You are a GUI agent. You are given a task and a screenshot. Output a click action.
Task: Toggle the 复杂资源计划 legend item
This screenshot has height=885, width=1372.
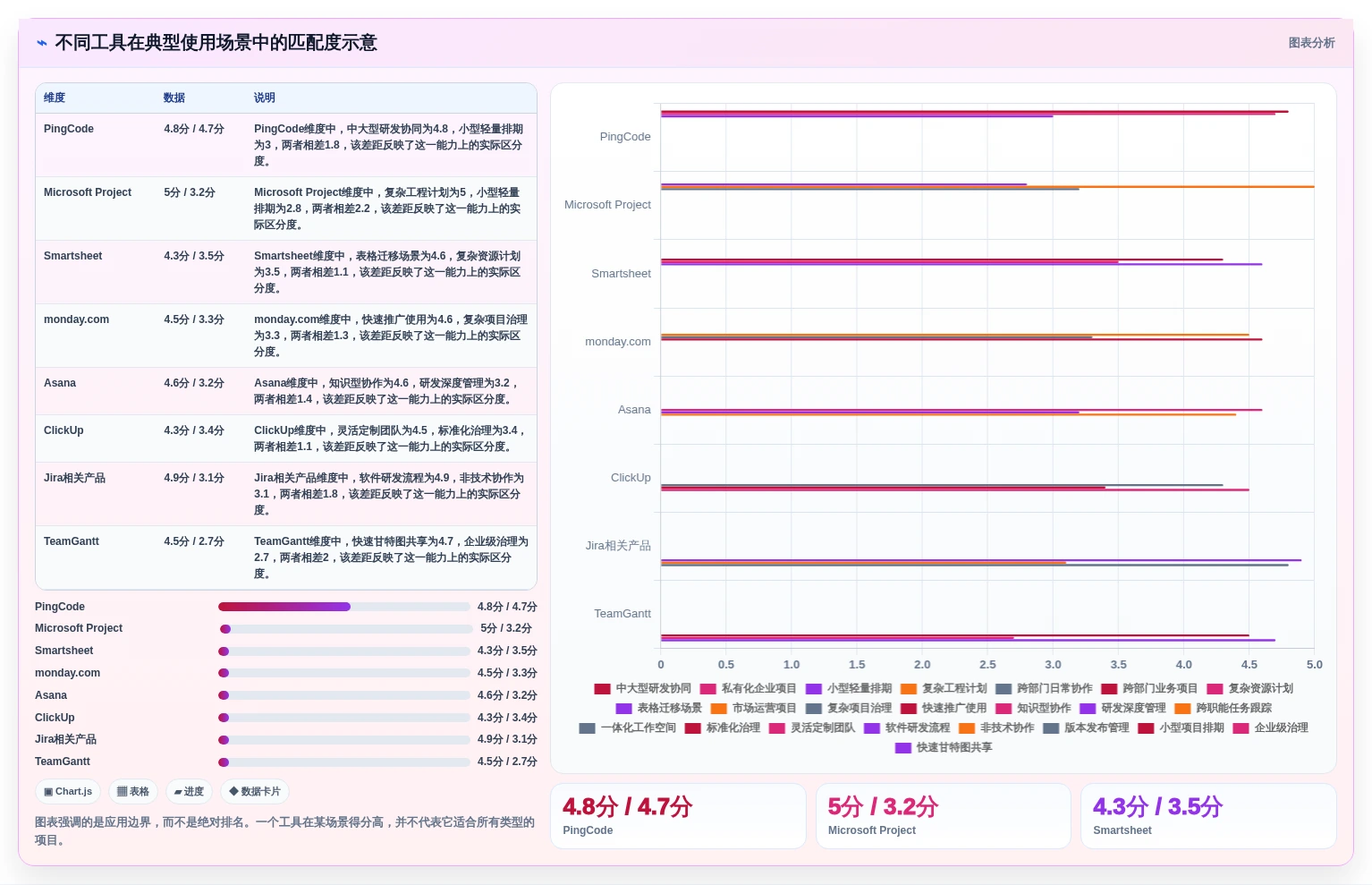pos(1249,689)
